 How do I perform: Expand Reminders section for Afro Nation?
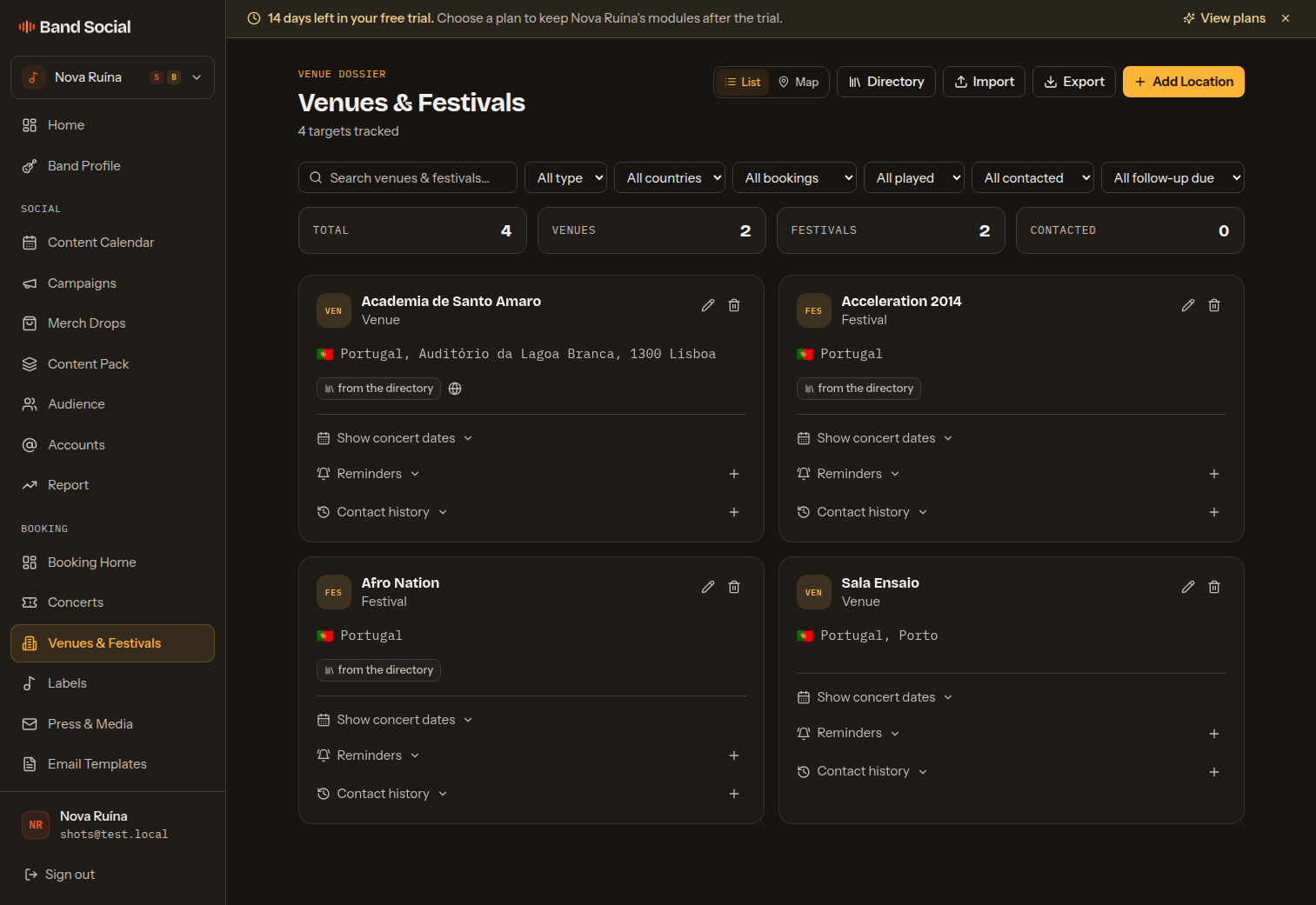[369, 755]
